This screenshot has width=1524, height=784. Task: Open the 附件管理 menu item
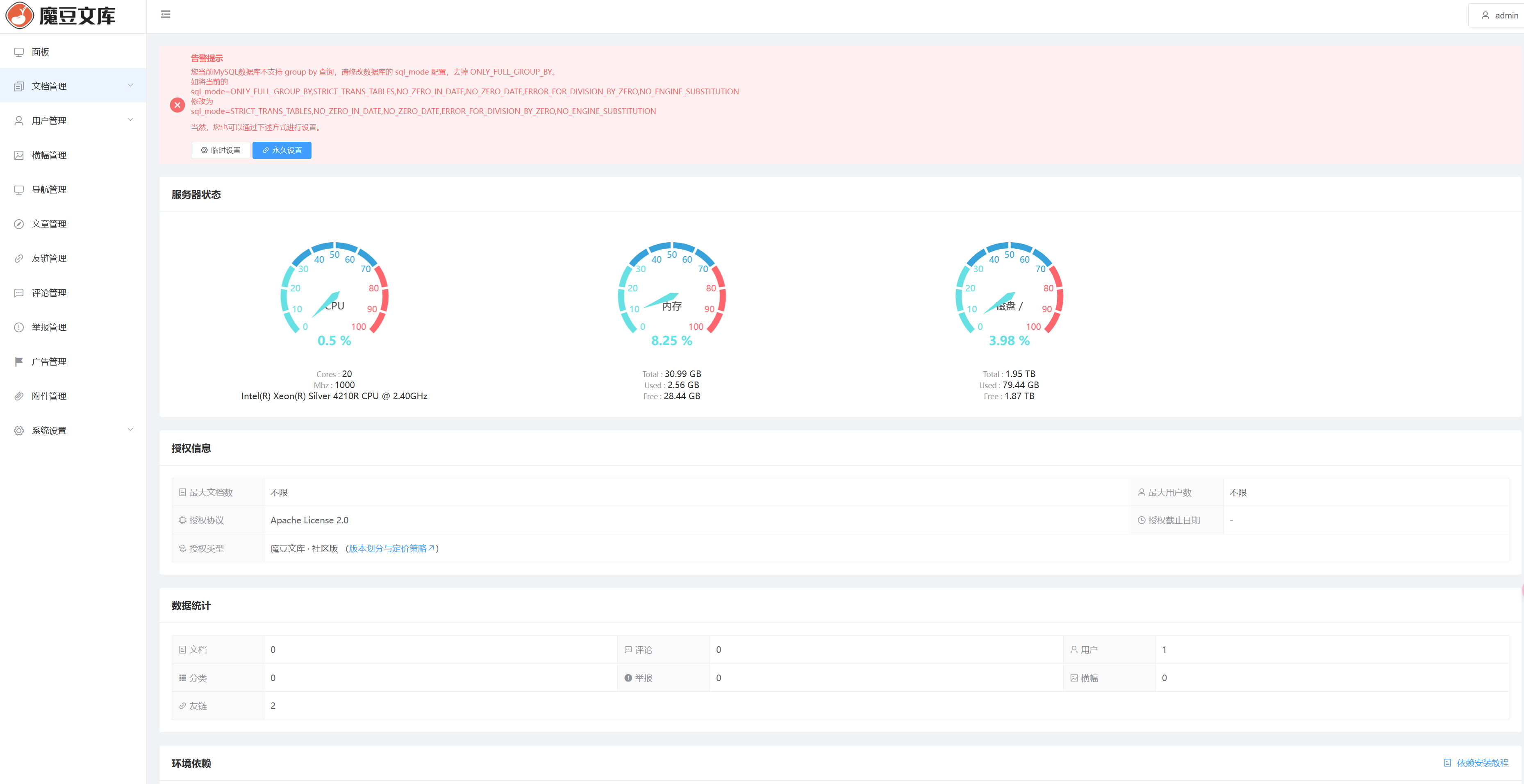(x=73, y=396)
